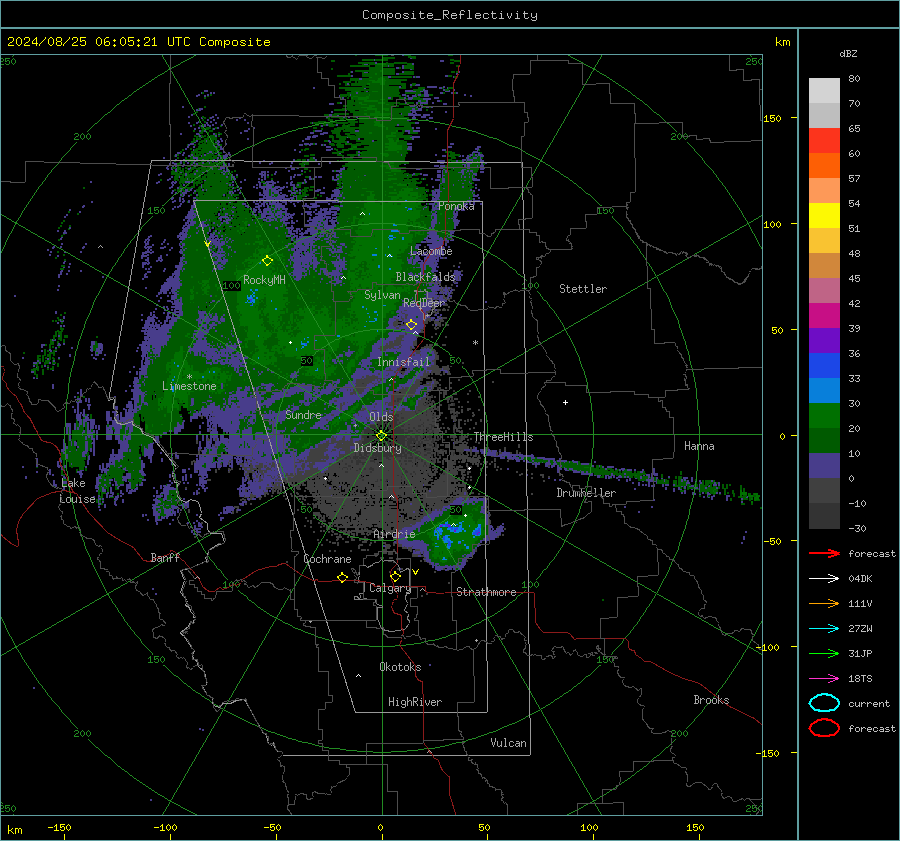Select the yellow diamond marker below Cochrane
The width and height of the screenshot is (900, 841).
pos(343,577)
